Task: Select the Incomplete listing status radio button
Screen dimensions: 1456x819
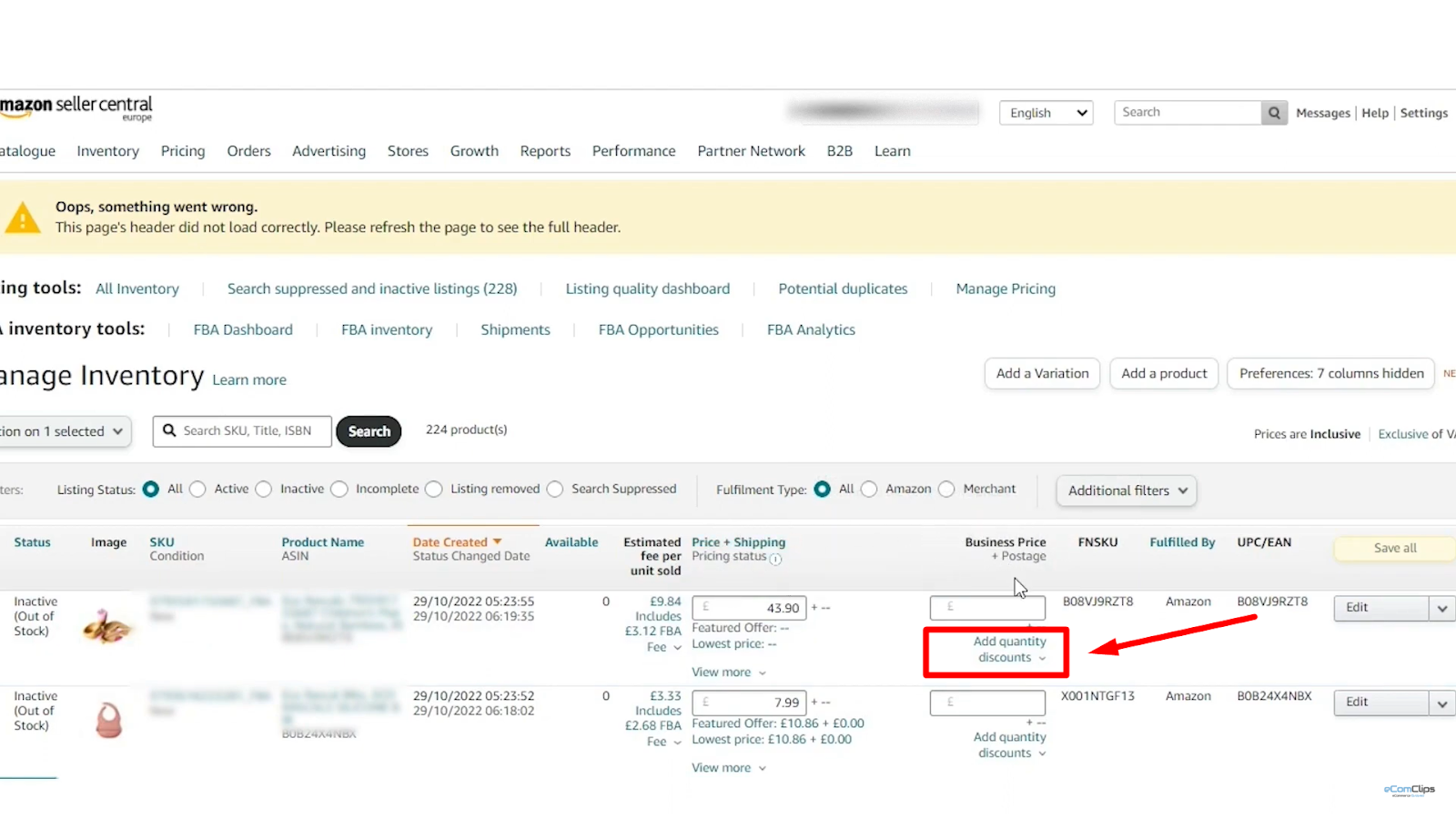Action: pyautogui.click(x=339, y=490)
